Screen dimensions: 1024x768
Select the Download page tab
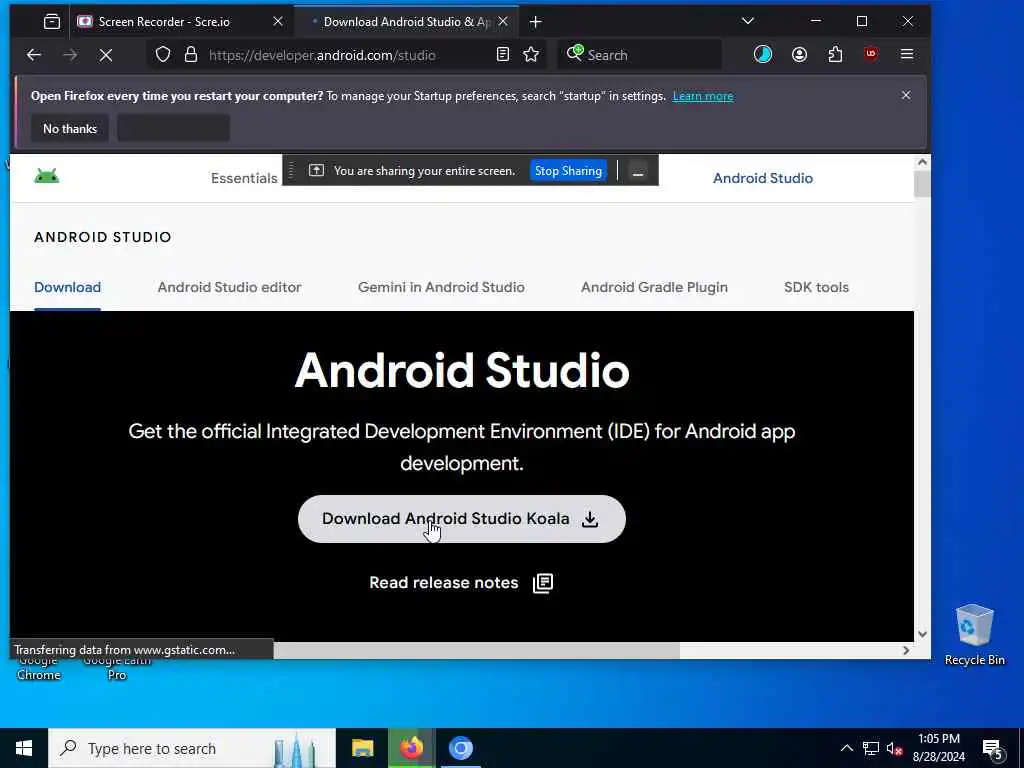pyautogui.click(x=67, y=287)
